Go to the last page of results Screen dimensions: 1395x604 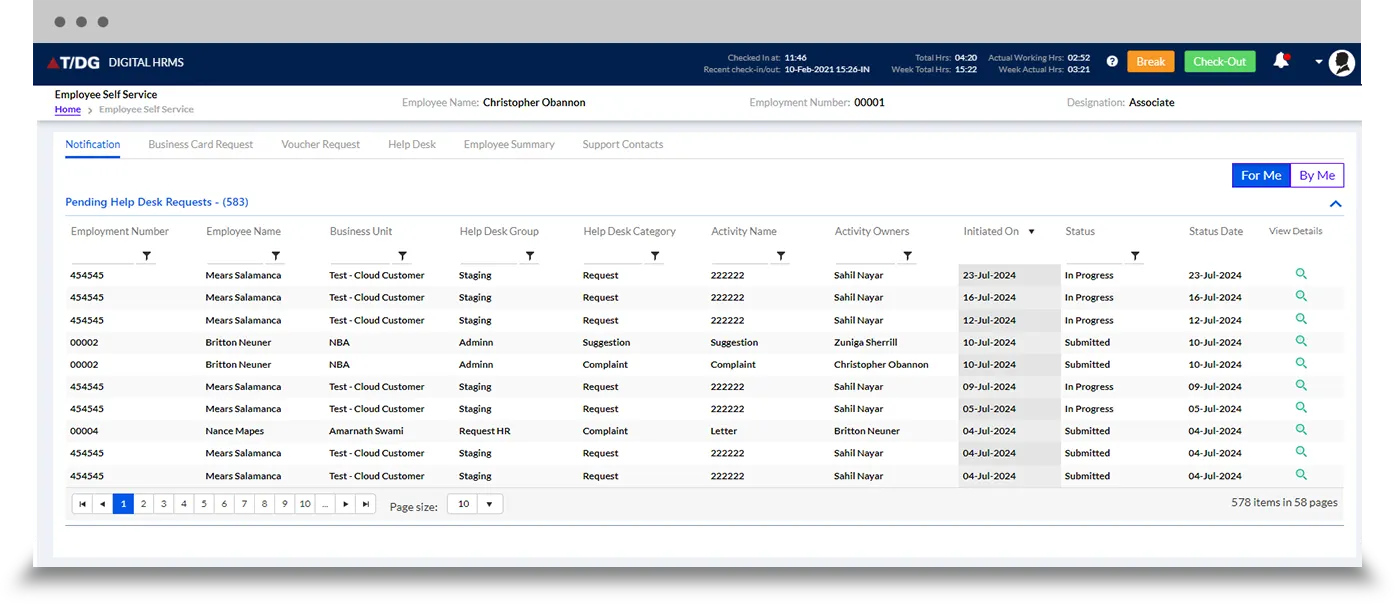pyautogui.click(x=366, y=505)
